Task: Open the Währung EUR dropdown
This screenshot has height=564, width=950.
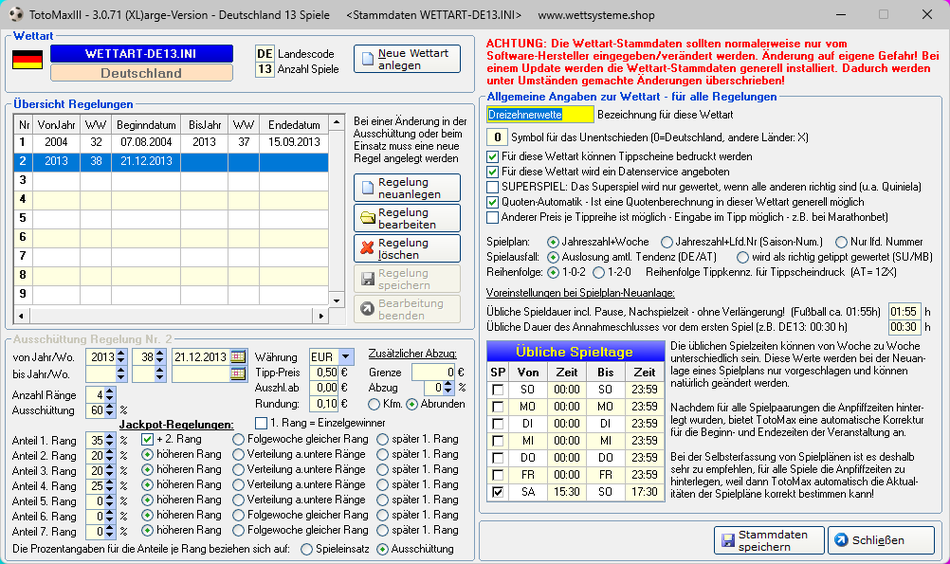Action: tap(346, 357)
